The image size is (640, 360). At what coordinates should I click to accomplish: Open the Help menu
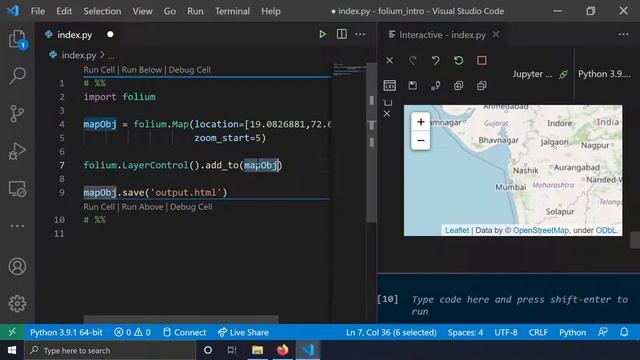coord(271,11)
